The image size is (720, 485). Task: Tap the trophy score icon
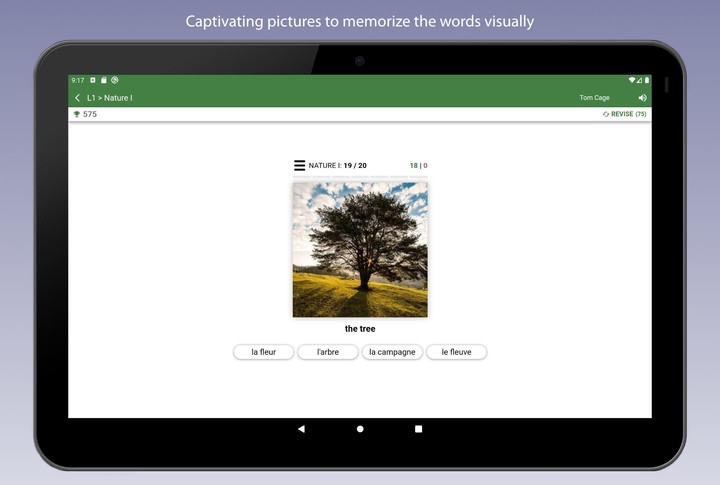pos(76,115)
